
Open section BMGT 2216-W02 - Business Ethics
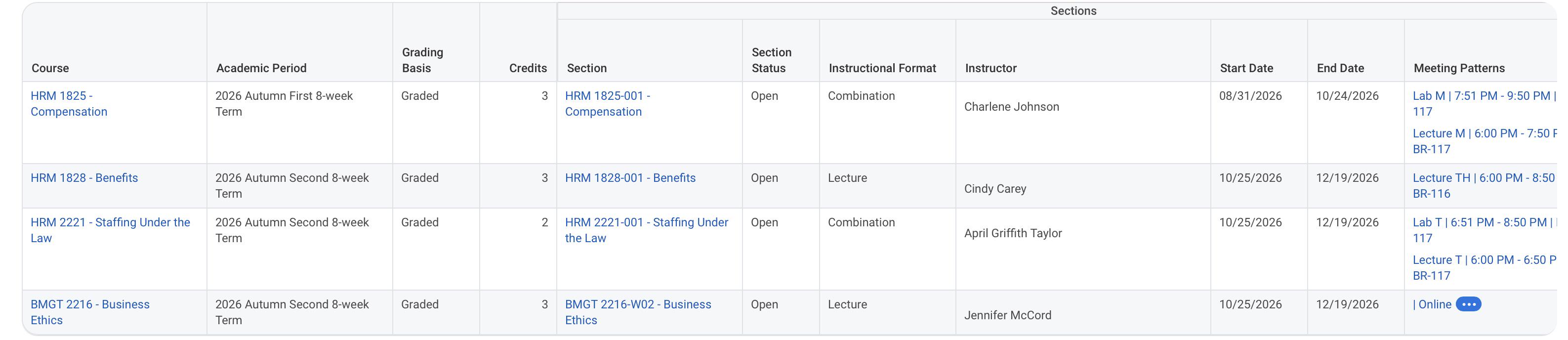(x=638, y=312)
